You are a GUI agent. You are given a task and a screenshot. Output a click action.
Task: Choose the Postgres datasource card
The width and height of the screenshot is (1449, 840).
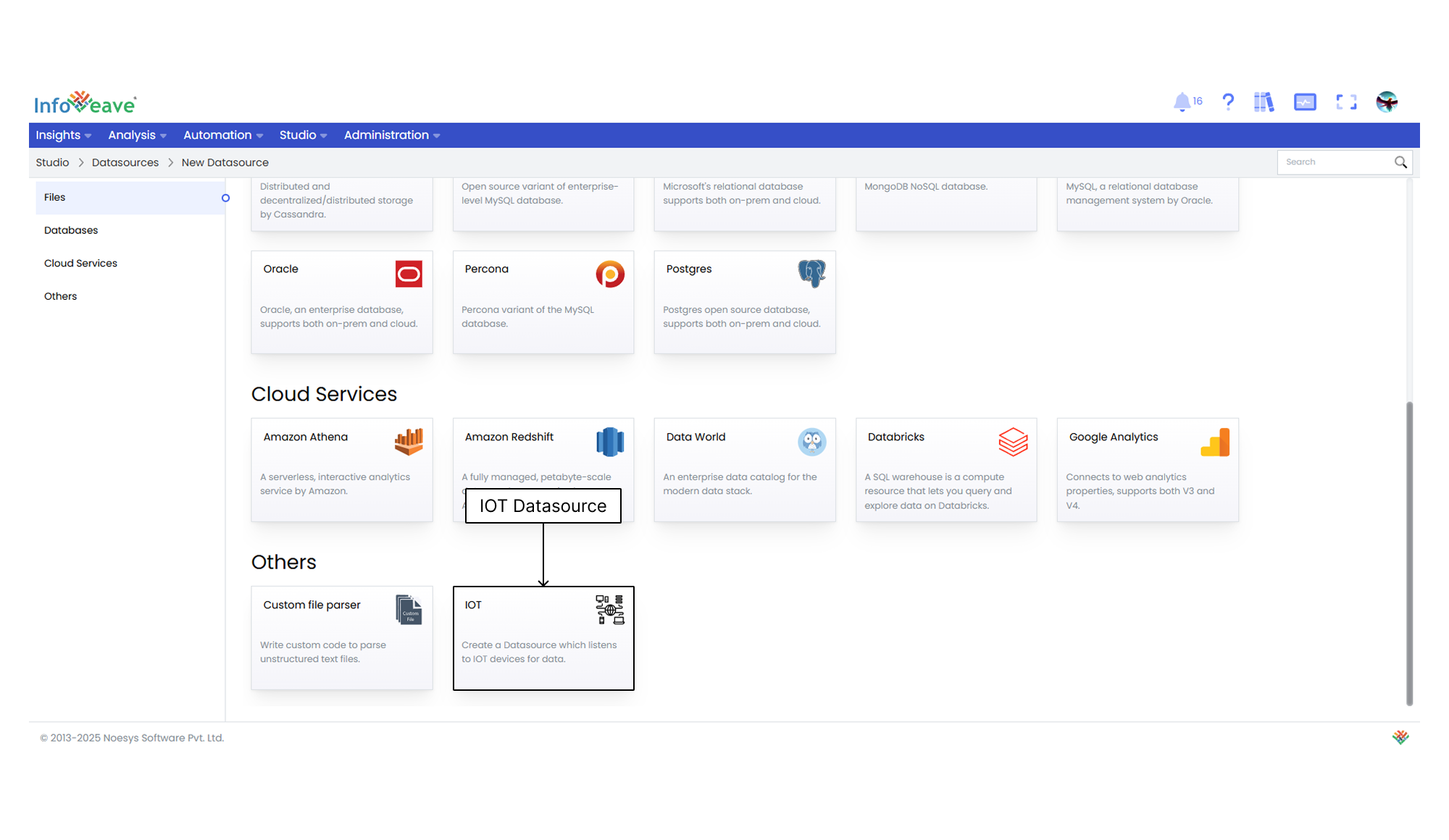click(745, 303)
